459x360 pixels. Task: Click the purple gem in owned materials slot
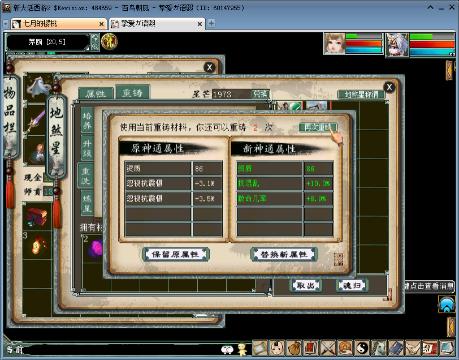(x=95, y=248)
